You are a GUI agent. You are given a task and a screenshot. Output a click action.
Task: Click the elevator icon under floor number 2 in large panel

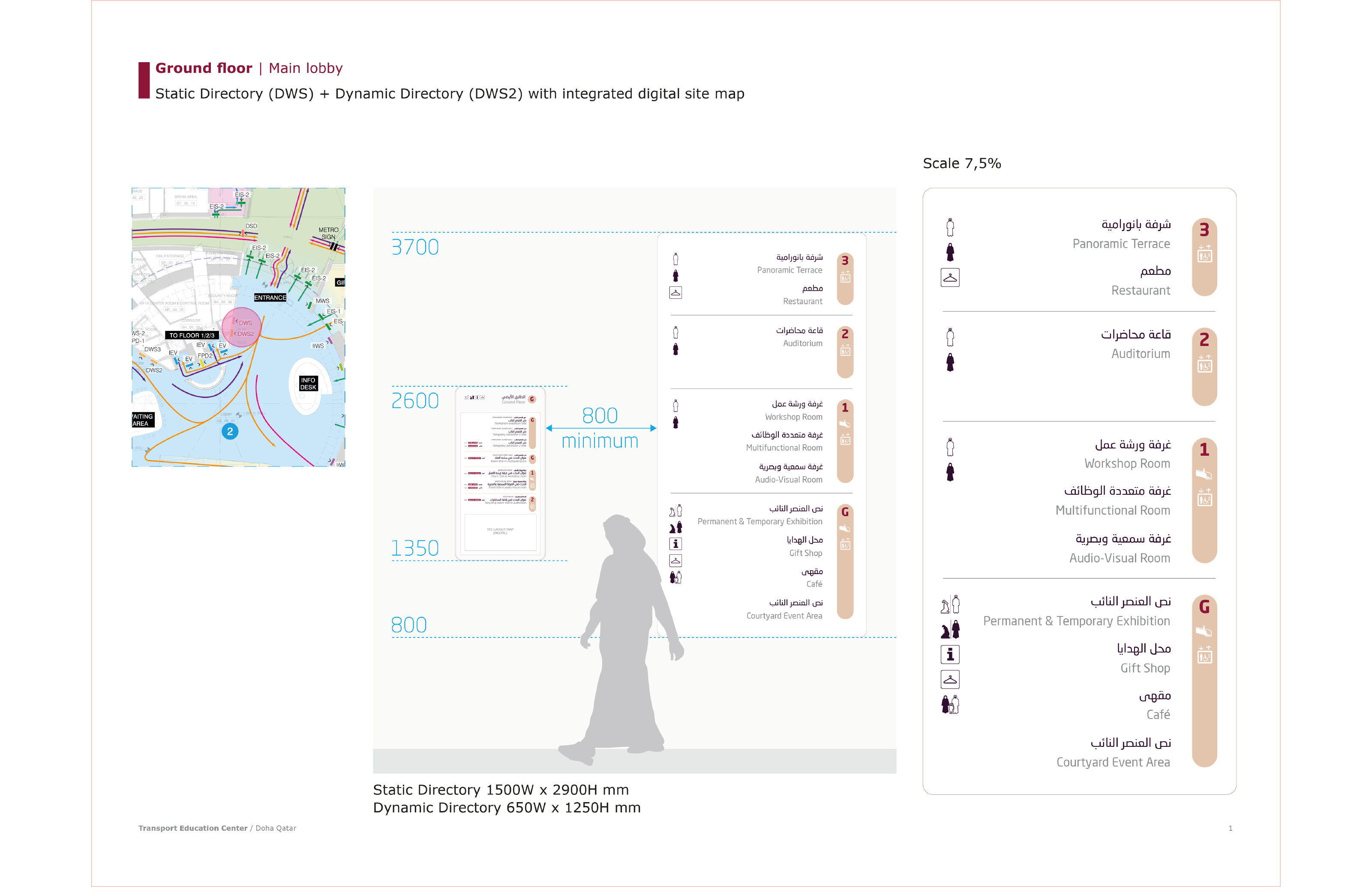(1204, 364)
